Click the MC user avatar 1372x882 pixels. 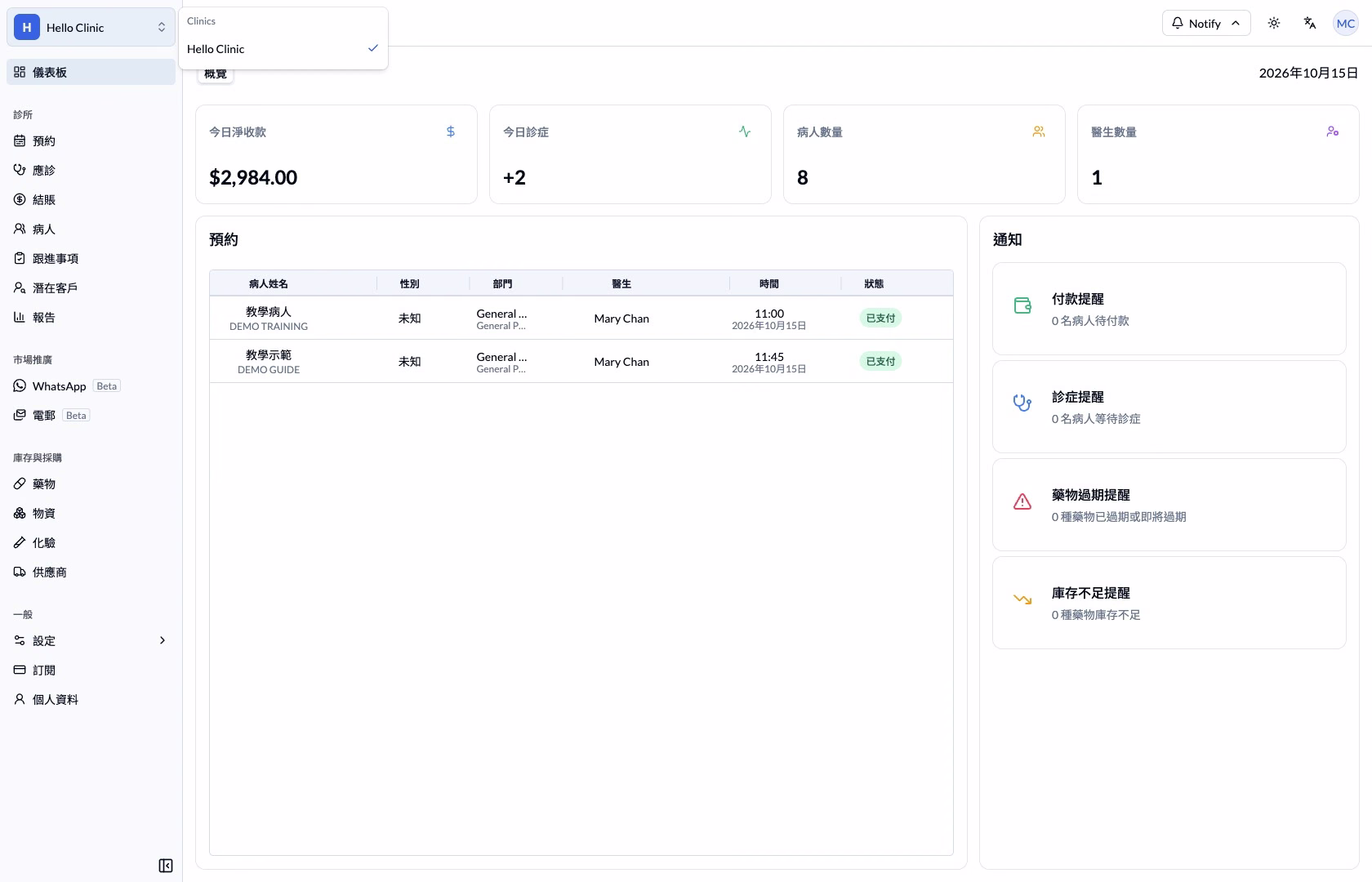(1346, 24)
